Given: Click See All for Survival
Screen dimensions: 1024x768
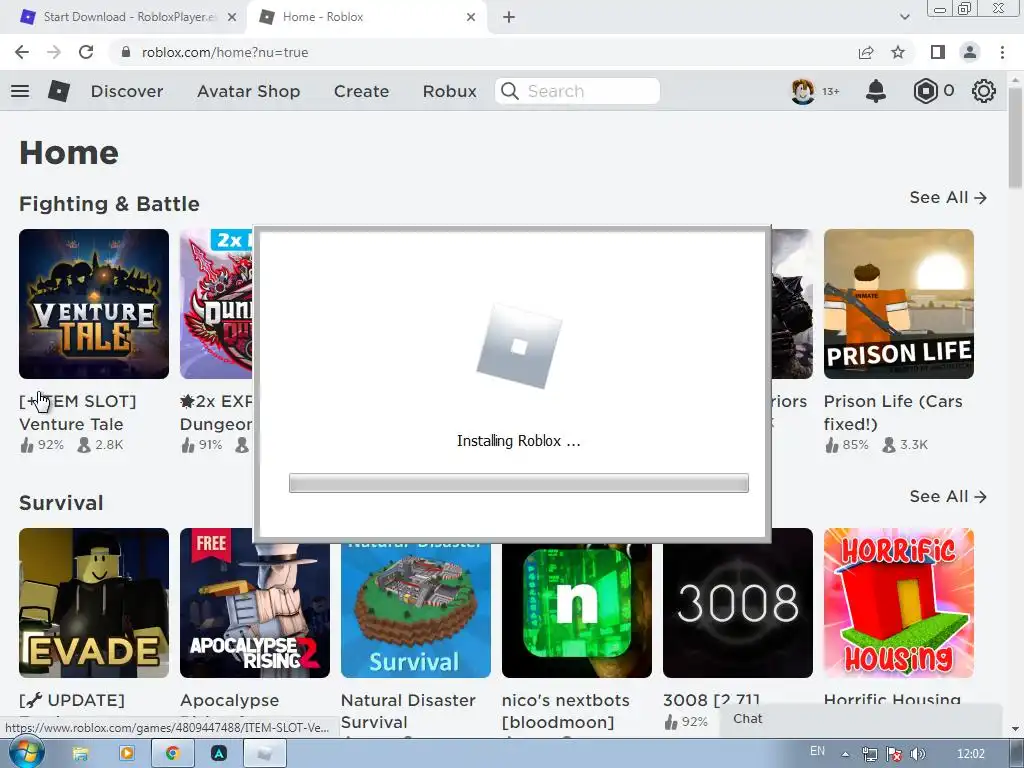Looking at the screenshot, I should 948,496.
